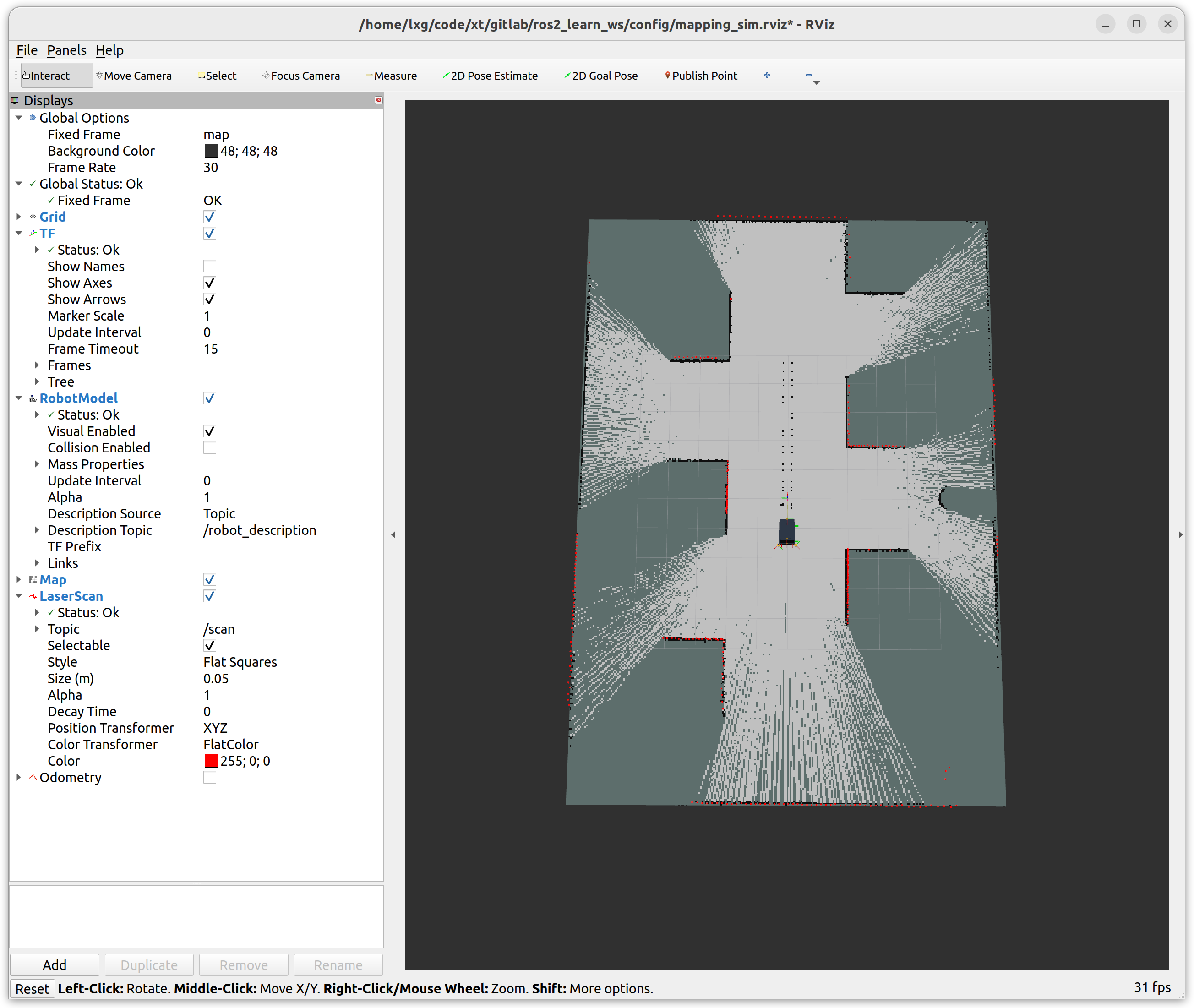
Task: Click the Reset button in status bar
Action: pos(33,989)
